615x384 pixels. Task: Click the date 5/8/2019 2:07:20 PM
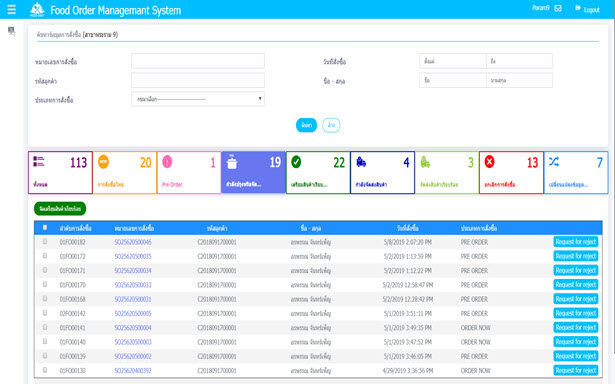pyautogui.click(x=408, y=242)
